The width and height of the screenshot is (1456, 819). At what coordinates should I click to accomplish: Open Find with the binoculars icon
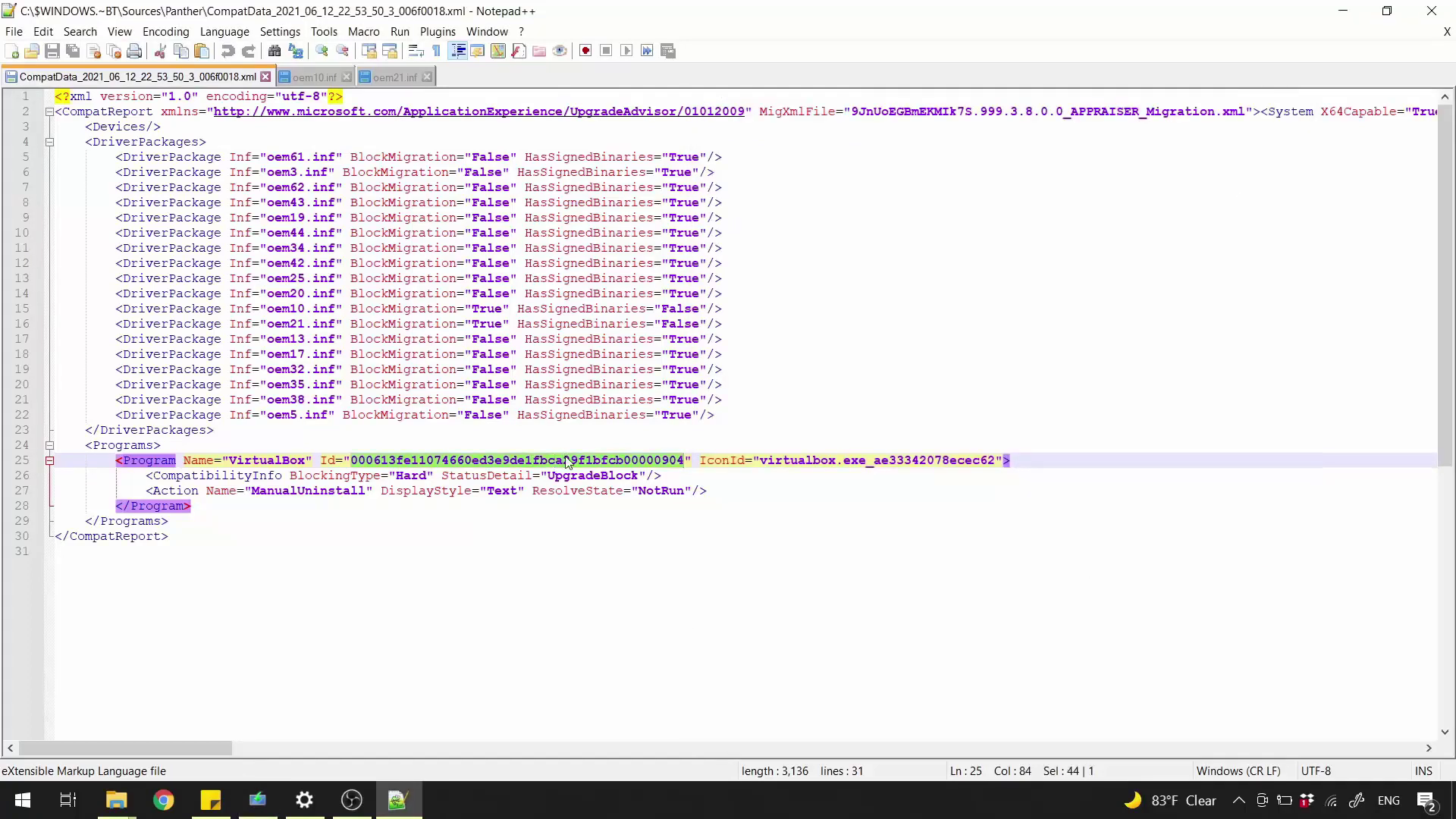pyautogui.click(x=275, y=51)
